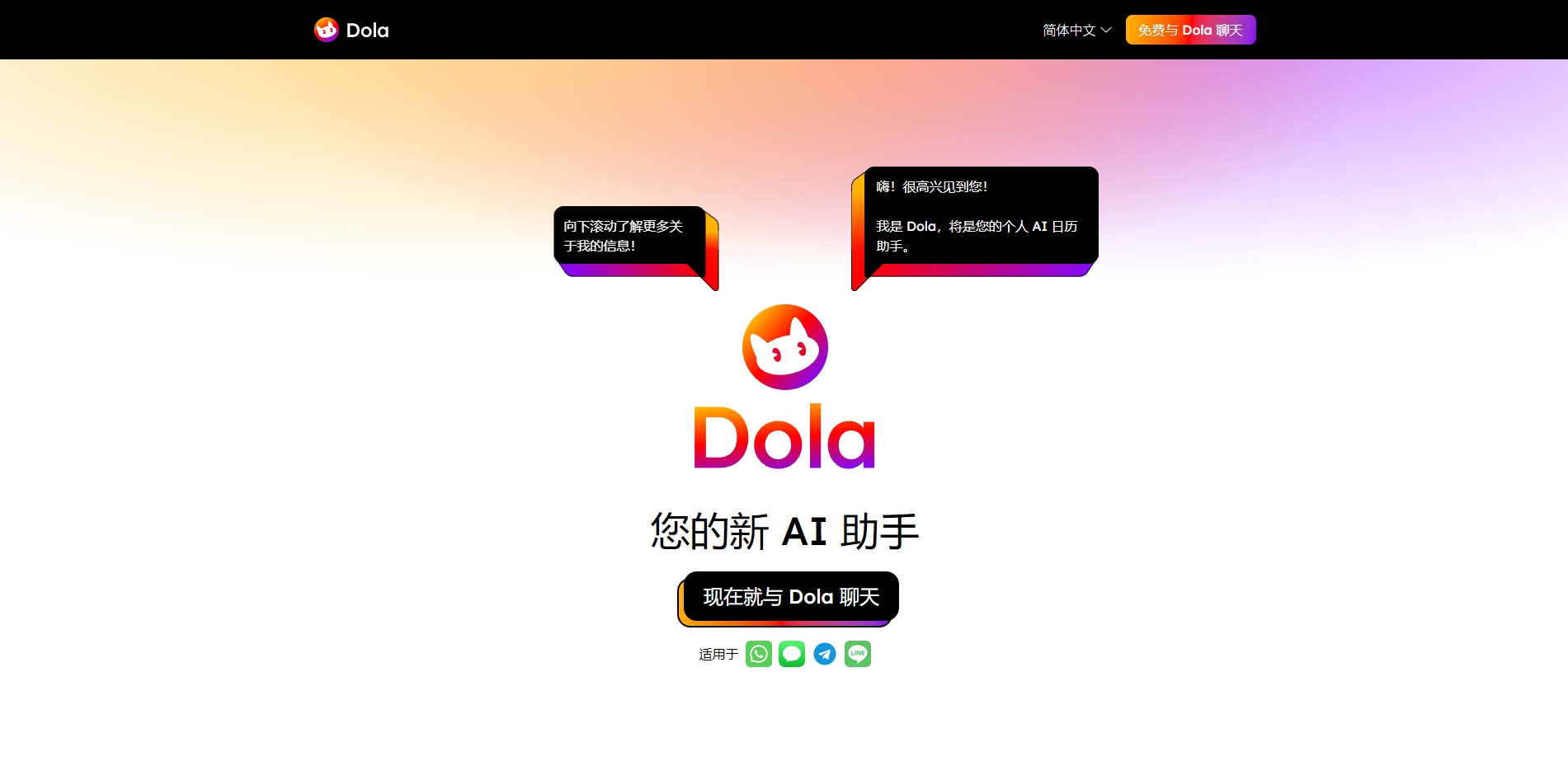This screenshot has width=1568, height=766.
Task: Click the large central Dola cat logo
Action: click(x=785, y=347)
